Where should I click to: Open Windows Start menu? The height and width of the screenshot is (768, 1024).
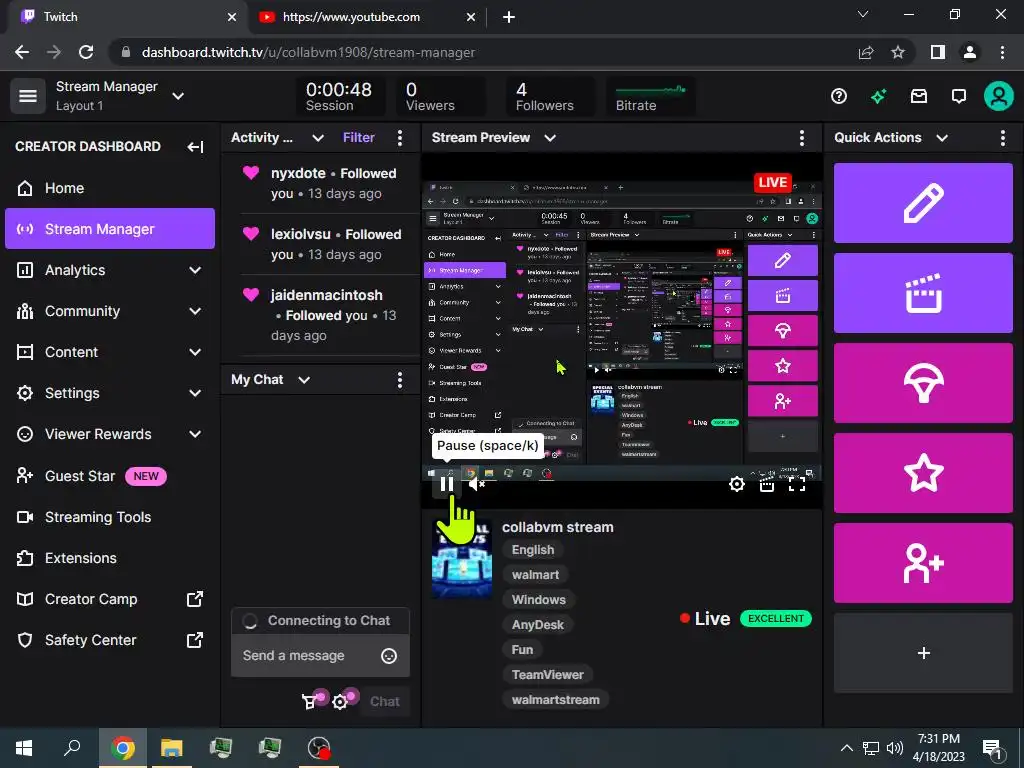tap(25, 748)
